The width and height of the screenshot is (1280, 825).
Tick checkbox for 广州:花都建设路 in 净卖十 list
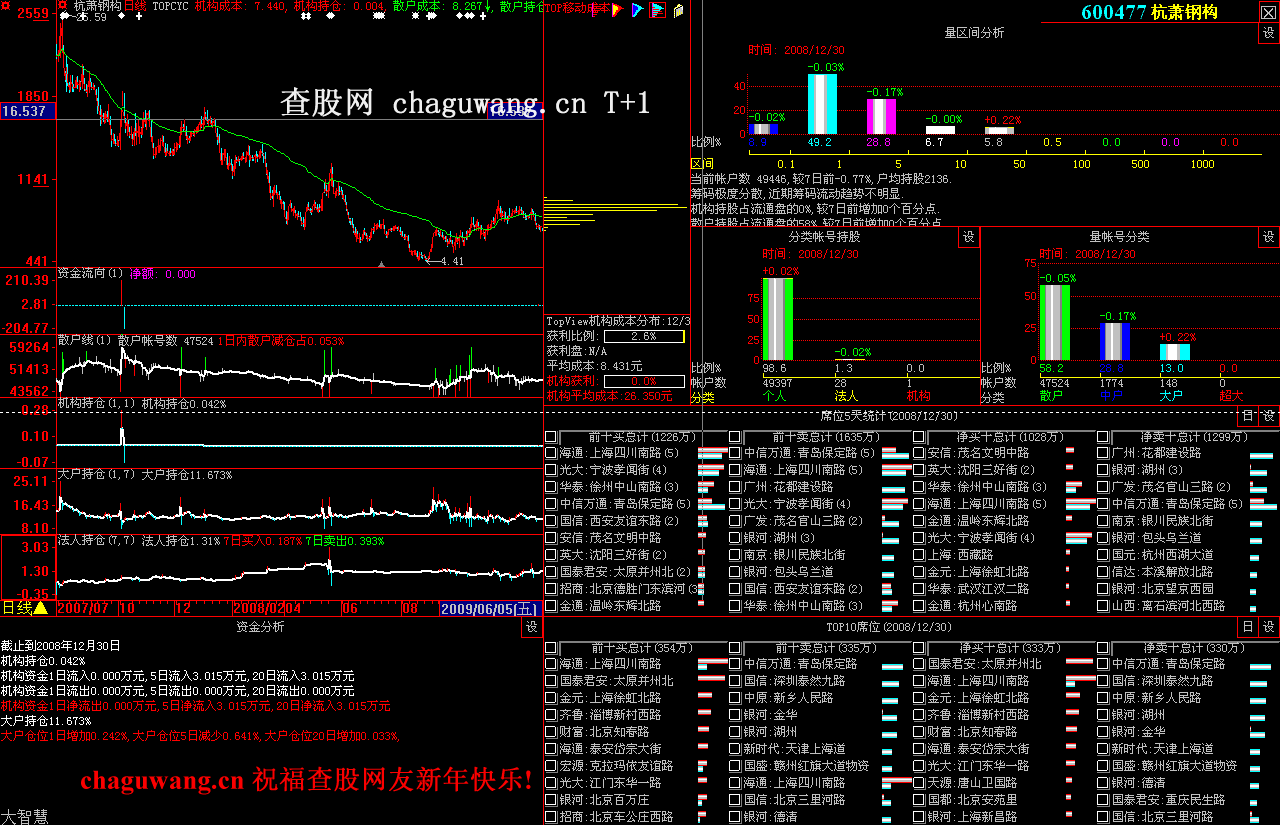pos(1103,454)
